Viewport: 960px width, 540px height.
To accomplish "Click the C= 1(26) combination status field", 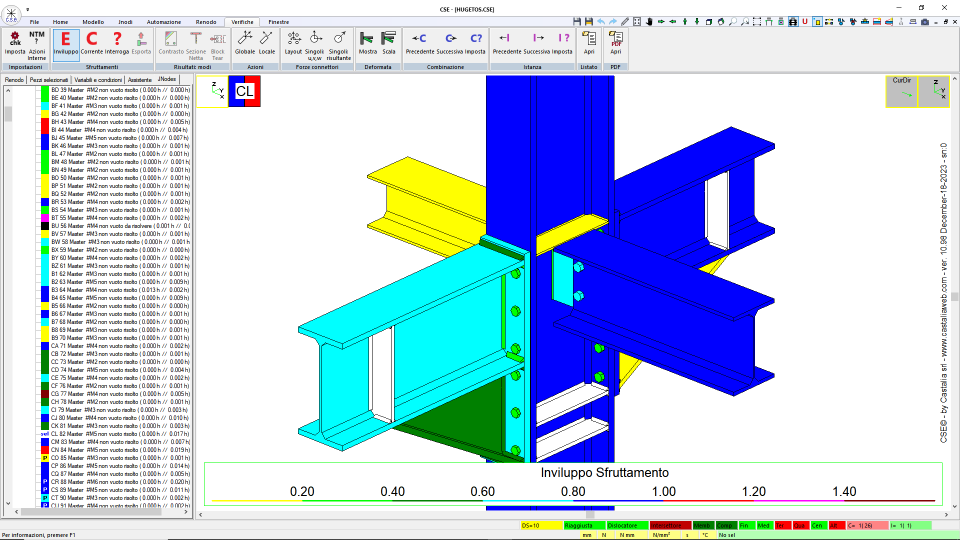I will point(868,525).
